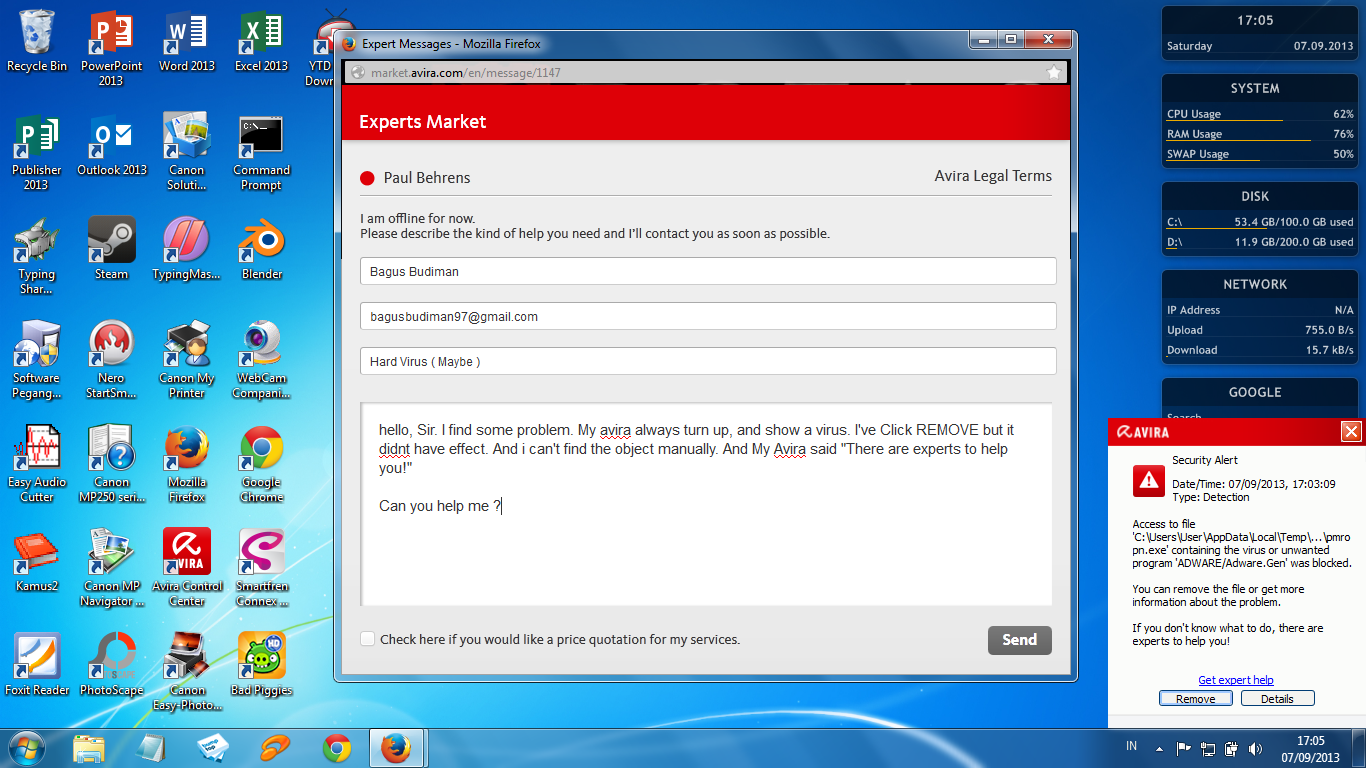Viewport: 1366px width, 768px height.
Task: Click the Send button
Action: 1019,640
